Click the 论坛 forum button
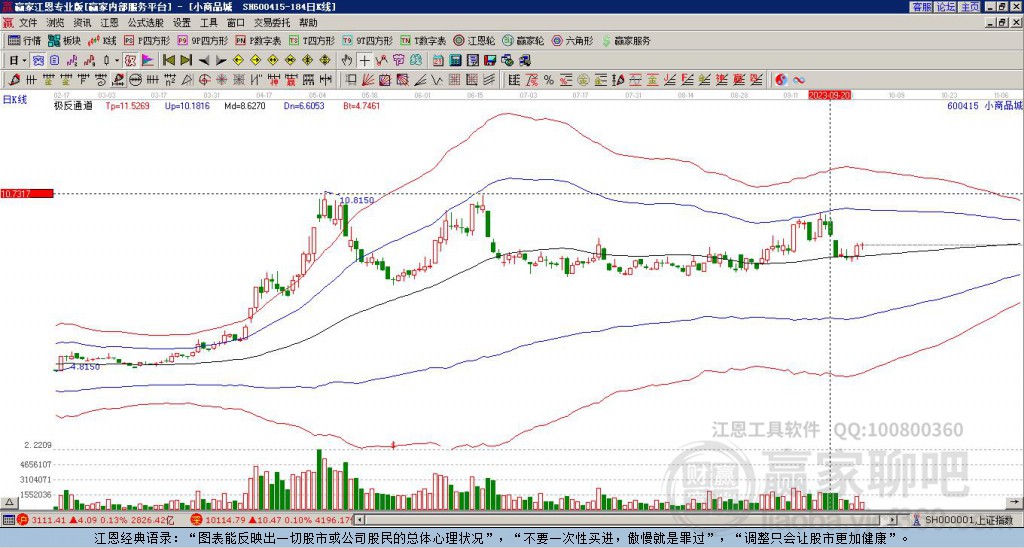1024x548 pixels. click(x=945, y=7)
